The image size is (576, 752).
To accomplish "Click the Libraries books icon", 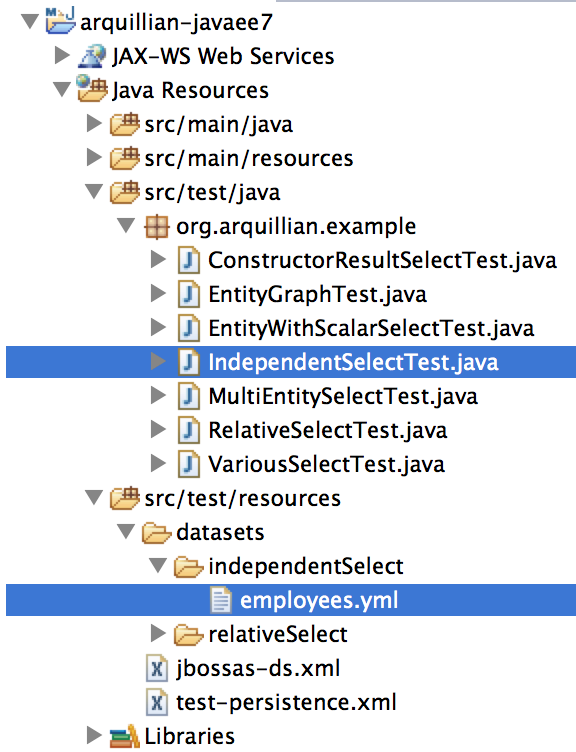I will (124, 737).
